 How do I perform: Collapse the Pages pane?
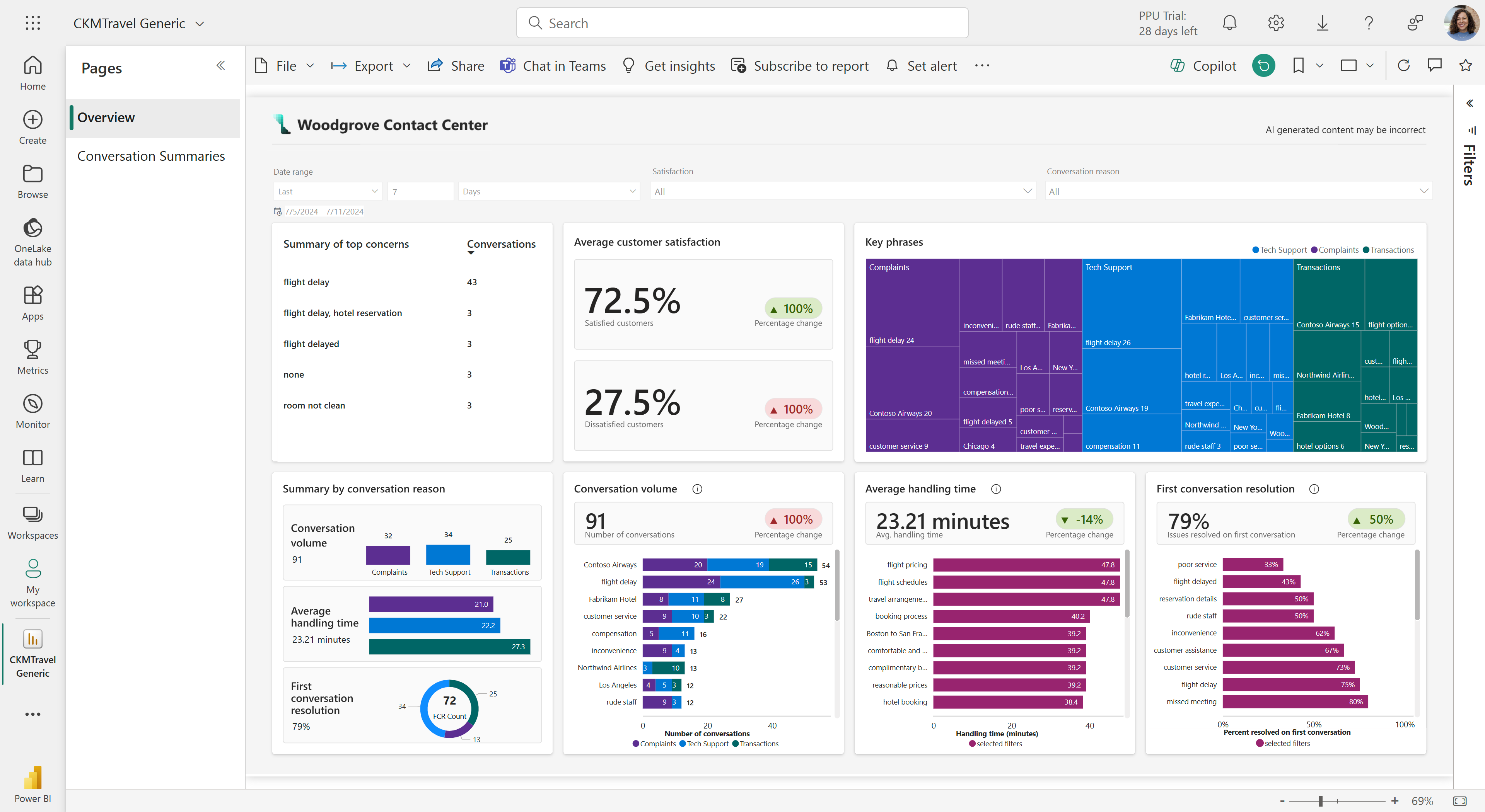221,66
